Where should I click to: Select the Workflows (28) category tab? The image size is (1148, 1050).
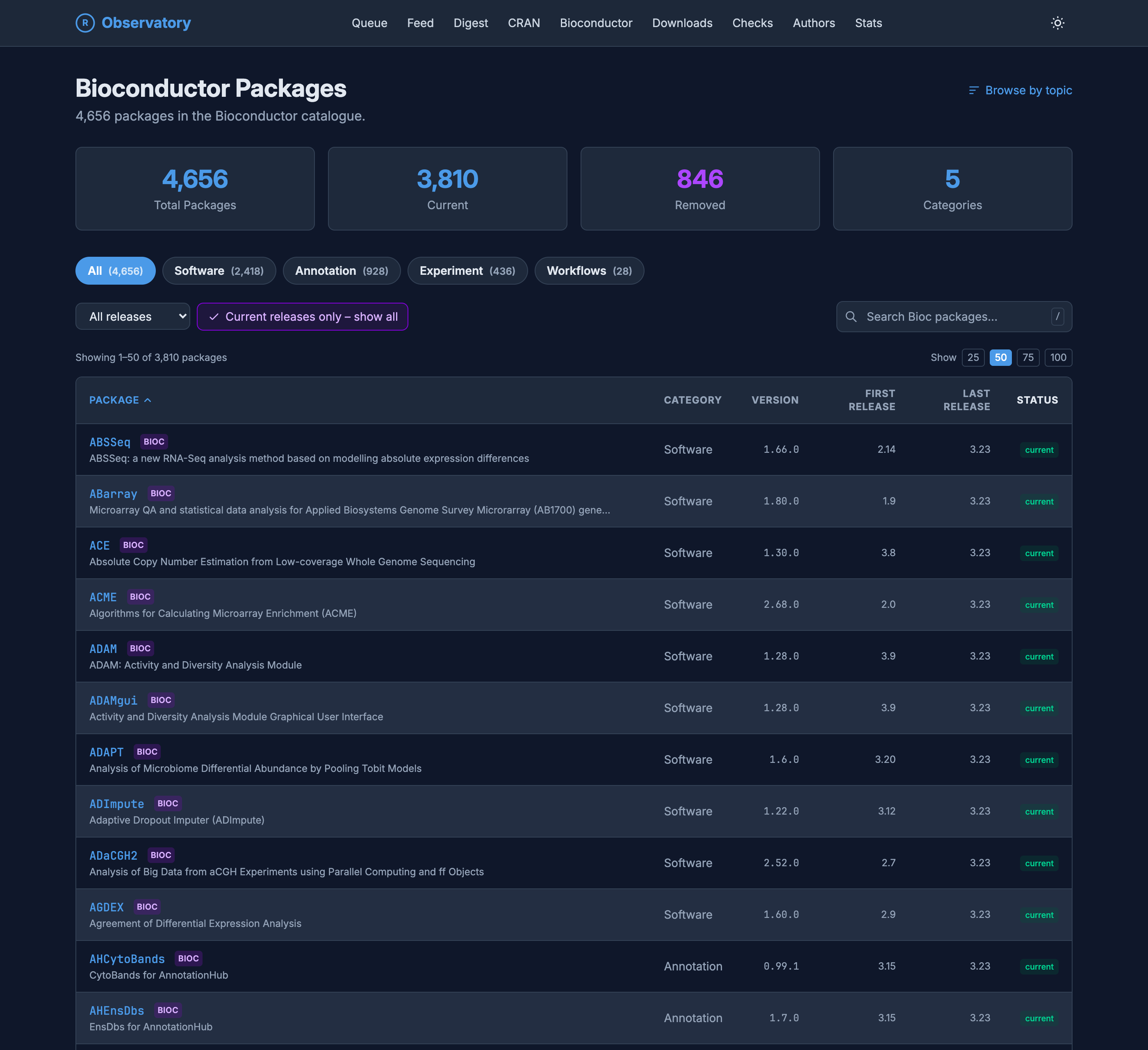coord(590,271)
